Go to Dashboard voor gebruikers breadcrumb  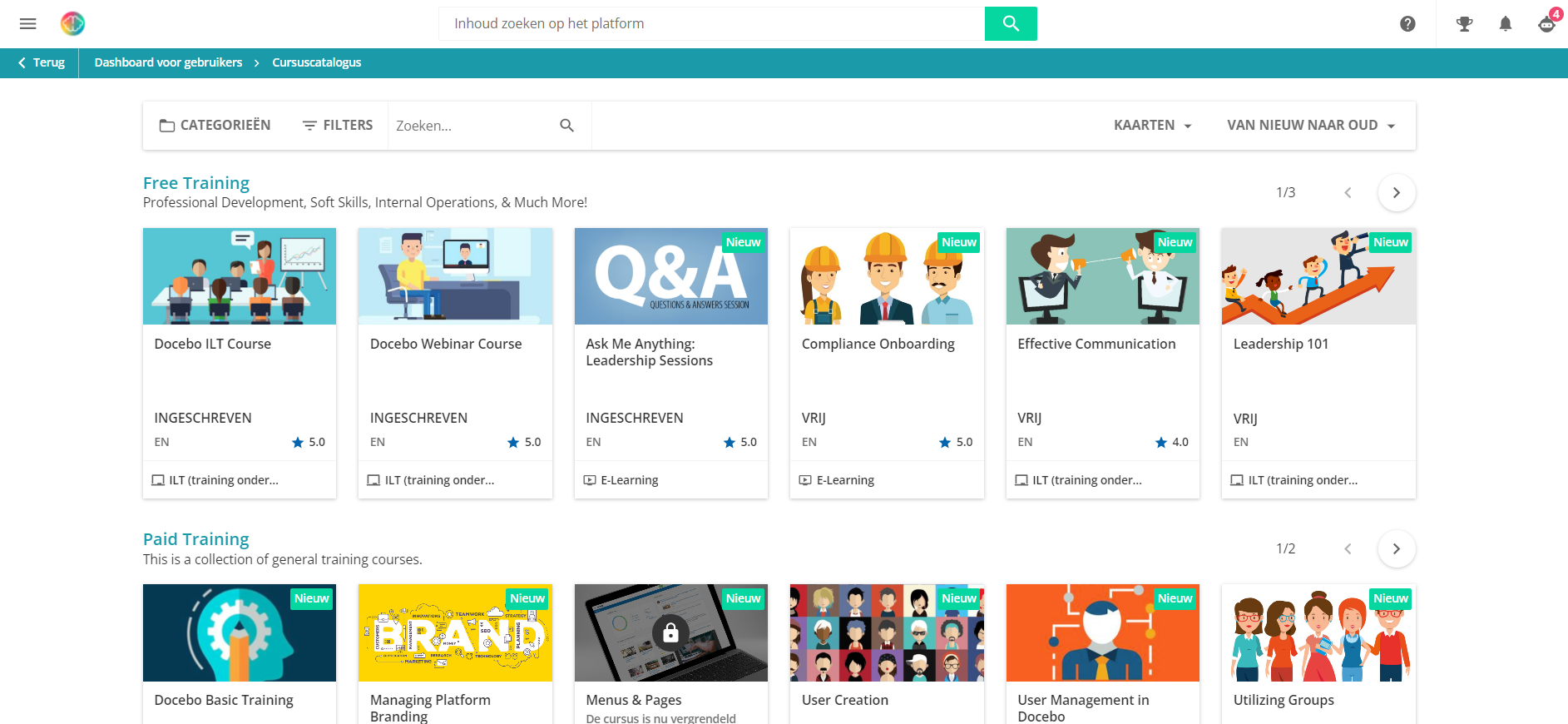pyautogui.click(x=168, y=62)
